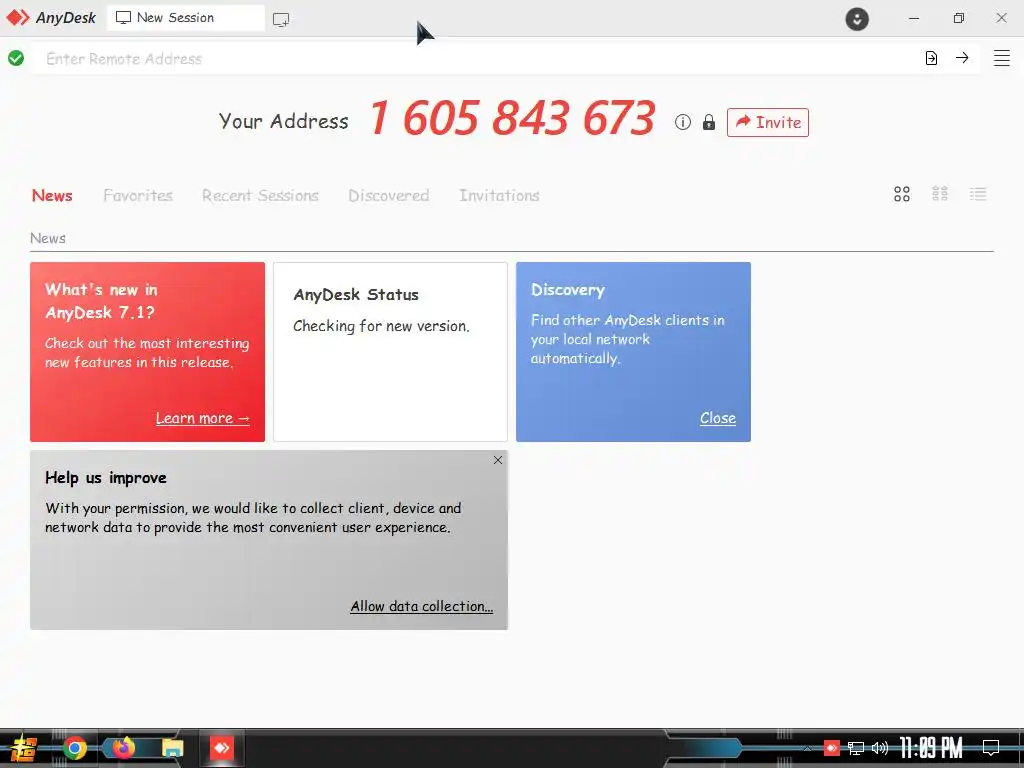The width and height of the screenshot is (1024, 768).
Task: Open the Invitations tab
Action: click(x=499, y=195)
